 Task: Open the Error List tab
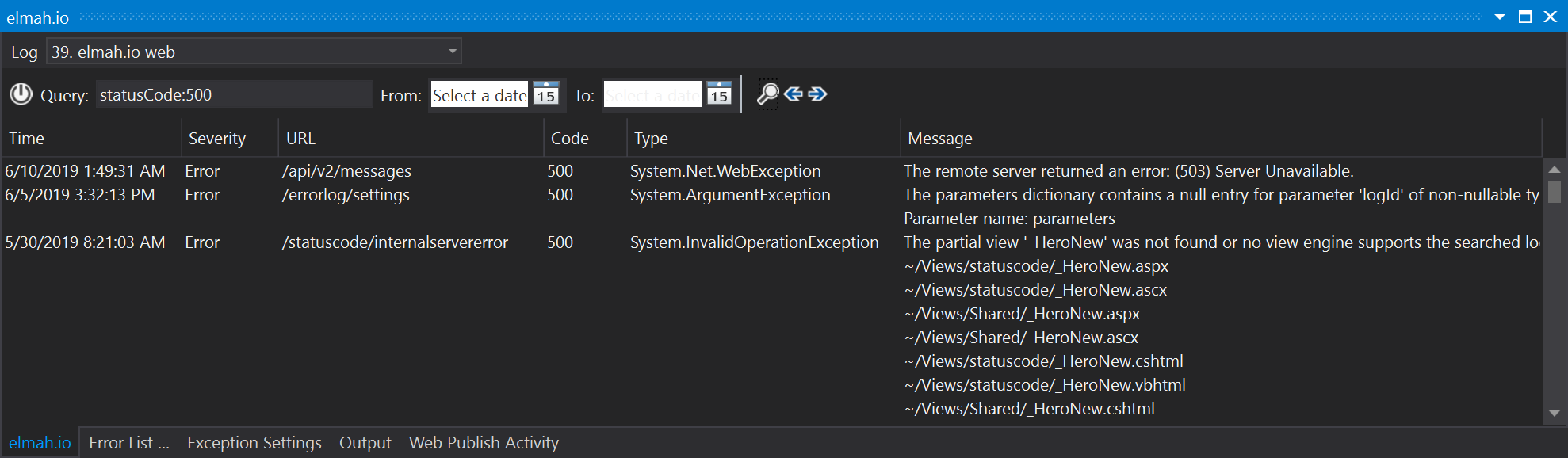[x=129, y=443]
